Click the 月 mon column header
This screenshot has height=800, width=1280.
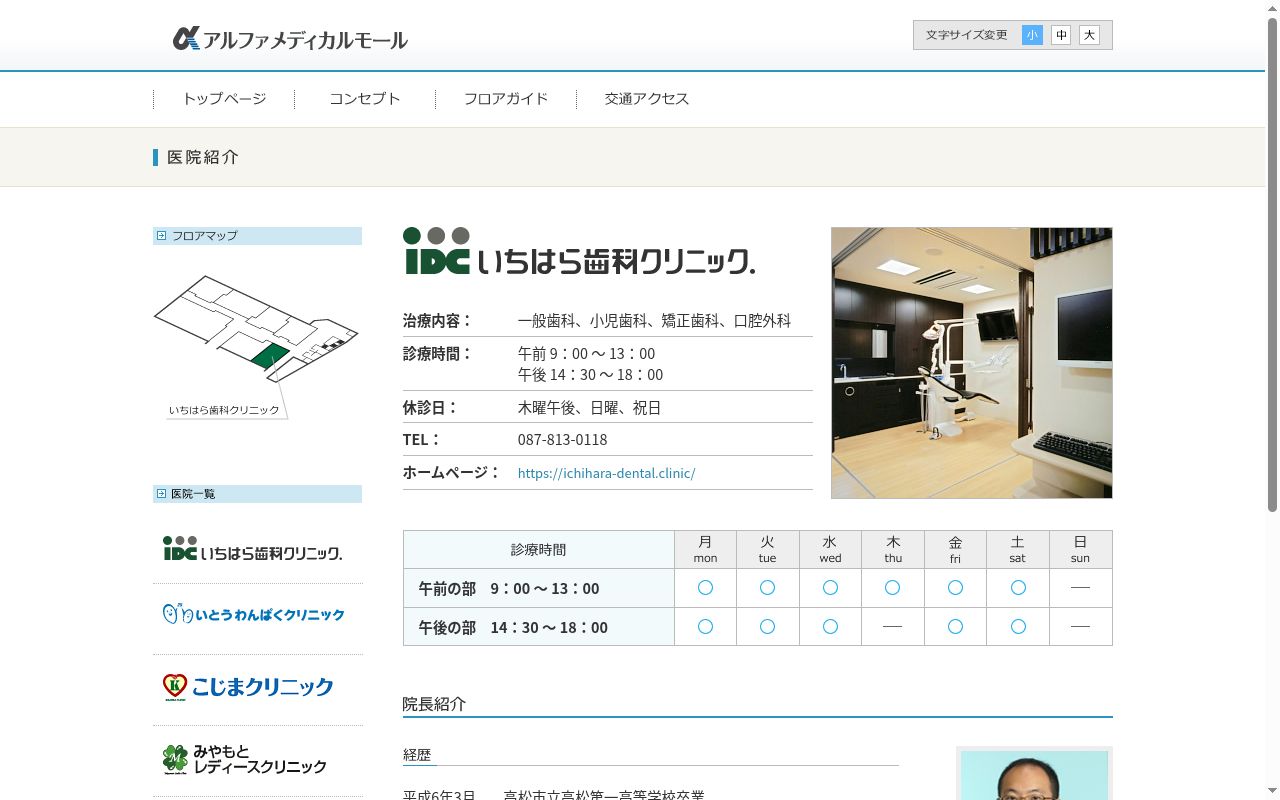(x=706, y=549)
